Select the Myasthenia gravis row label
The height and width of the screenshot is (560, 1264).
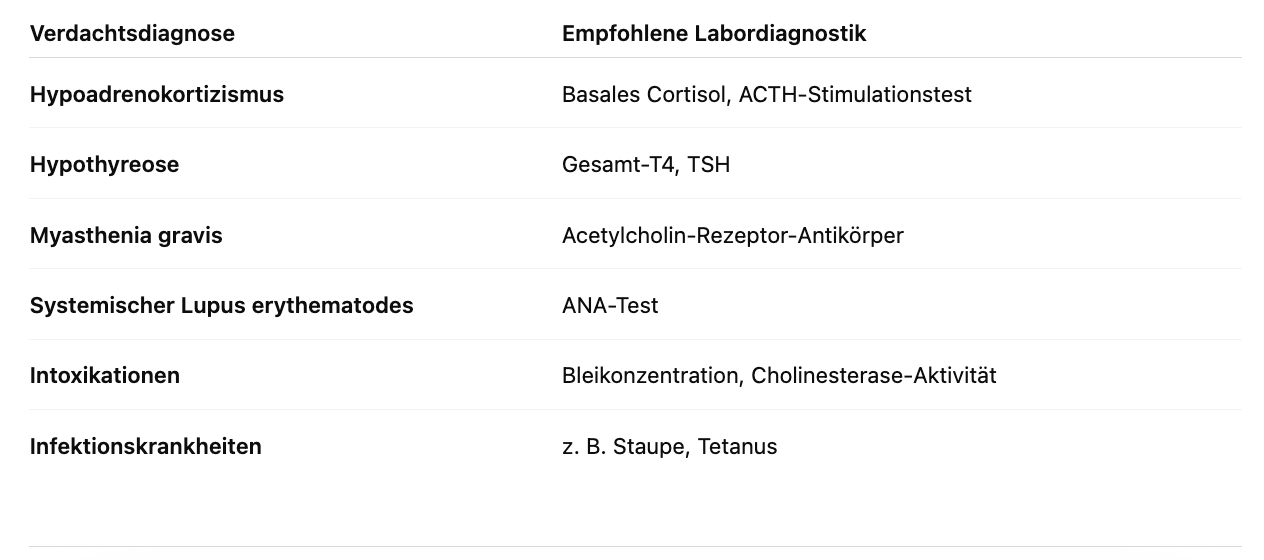point(126,236)
